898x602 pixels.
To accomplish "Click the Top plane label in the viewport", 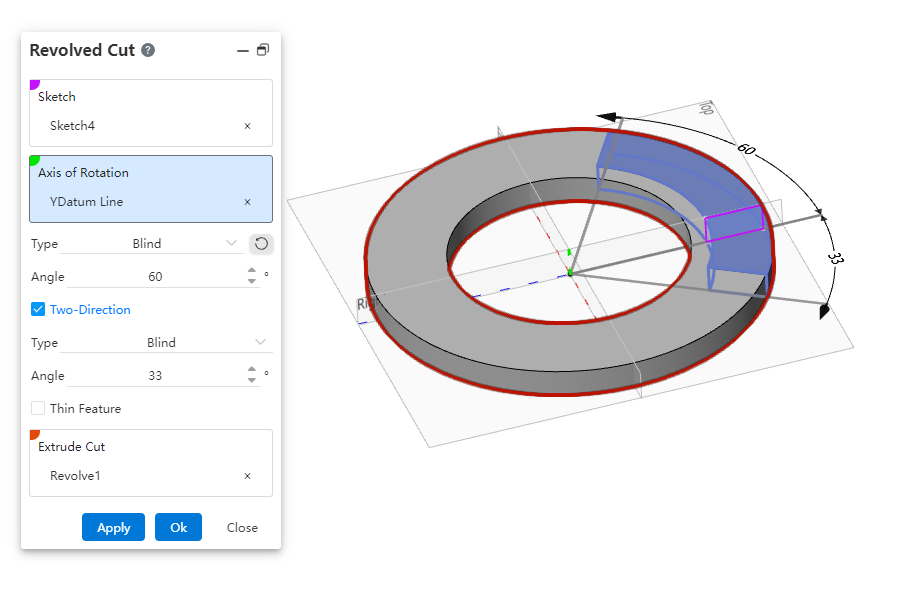I will pyautogui.click(x=707, y=108).
